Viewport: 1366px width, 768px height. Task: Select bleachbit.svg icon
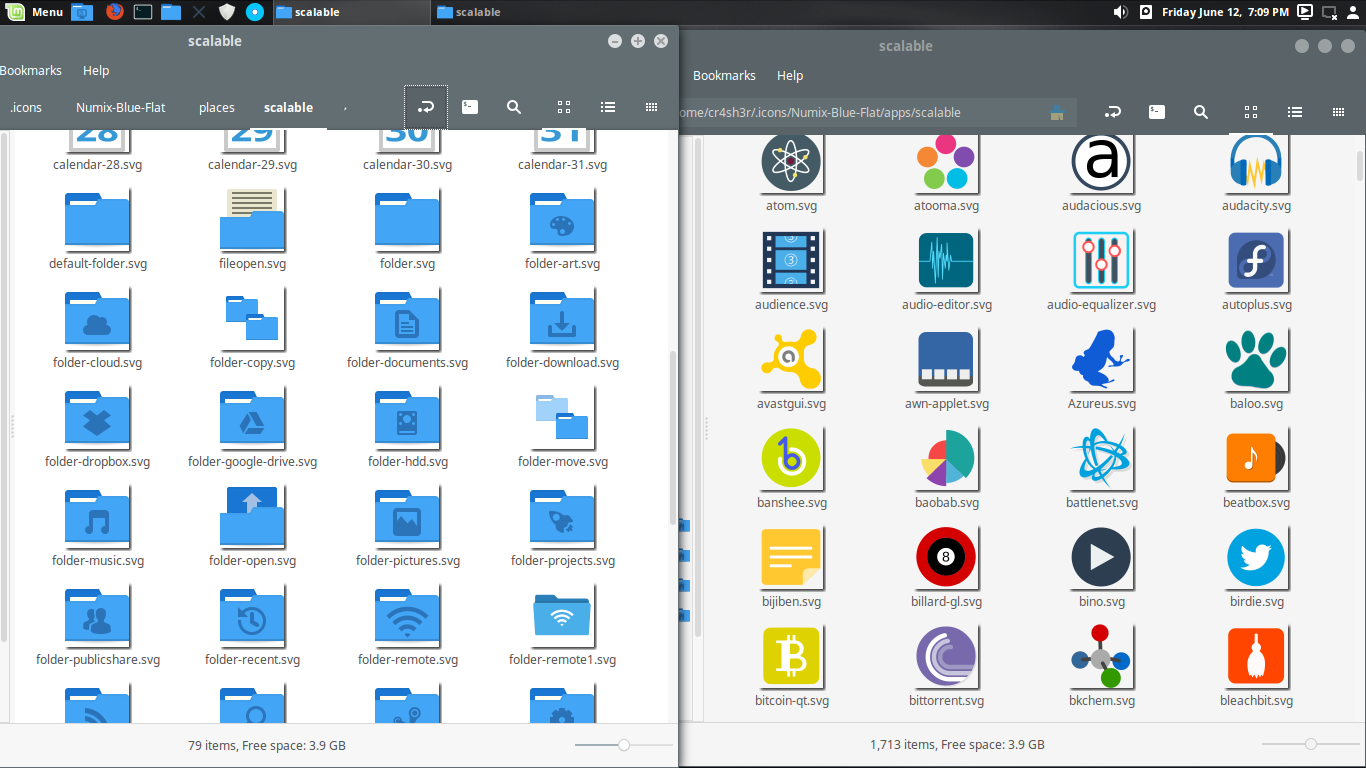(1256, 658)
